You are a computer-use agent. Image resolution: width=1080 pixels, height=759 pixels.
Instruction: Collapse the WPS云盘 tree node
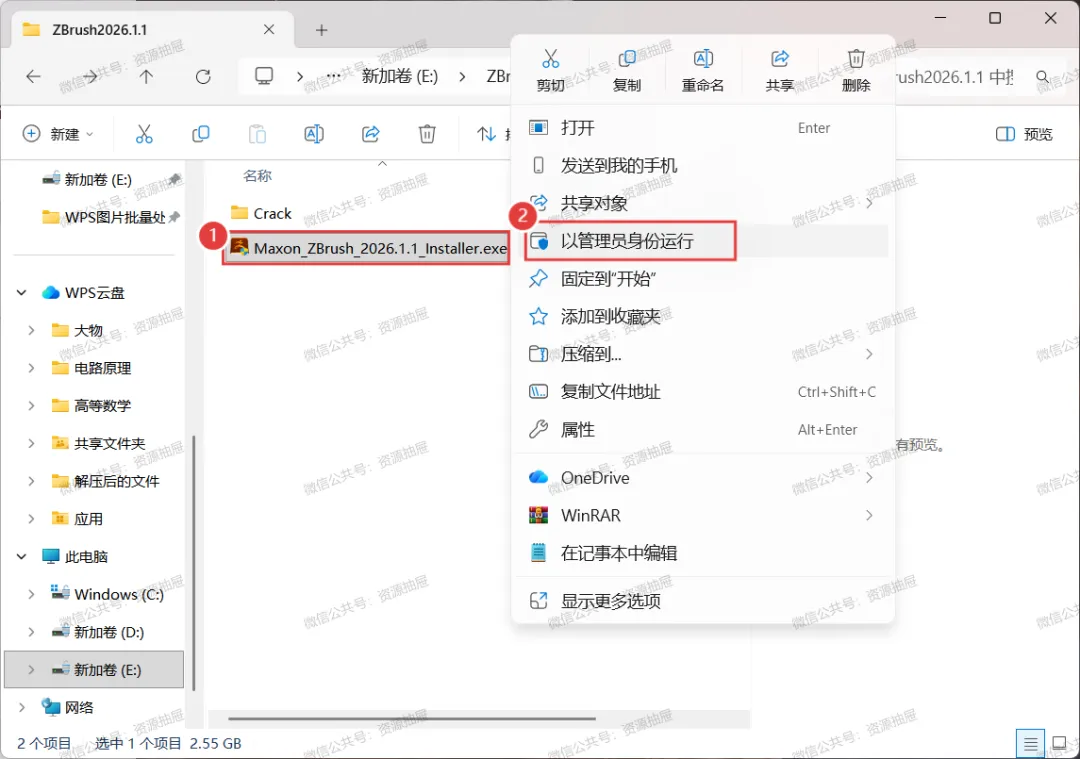tap(21, 293)
